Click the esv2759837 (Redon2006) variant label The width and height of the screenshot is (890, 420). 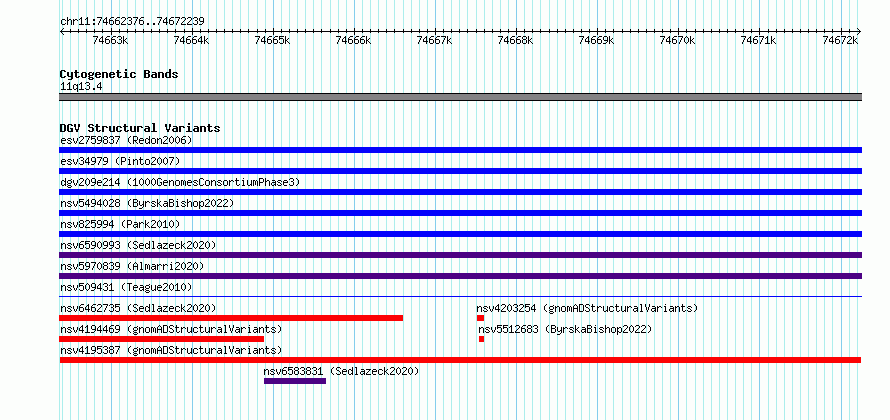(127, 140)
